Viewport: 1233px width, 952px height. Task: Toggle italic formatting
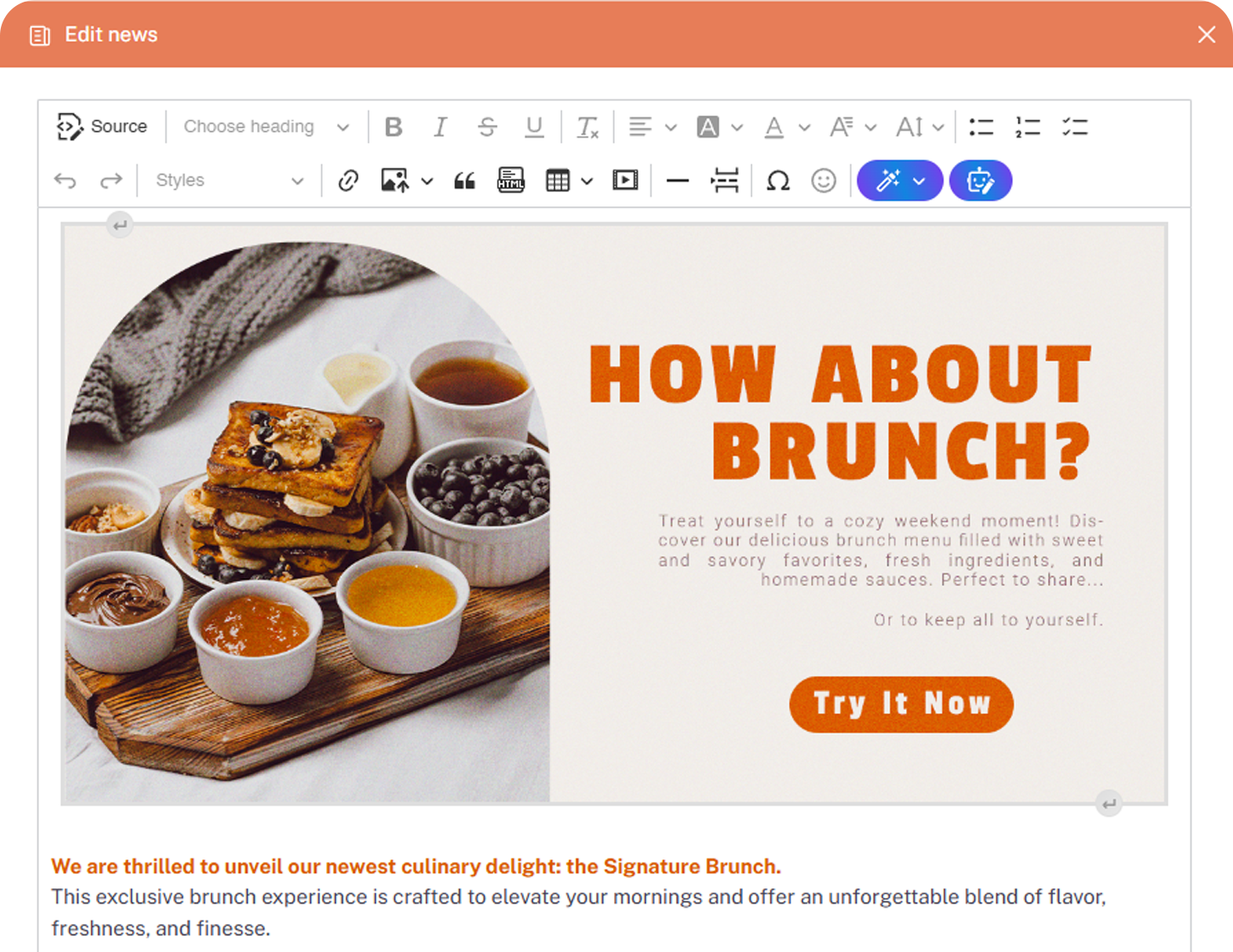(x=440, y=127)
